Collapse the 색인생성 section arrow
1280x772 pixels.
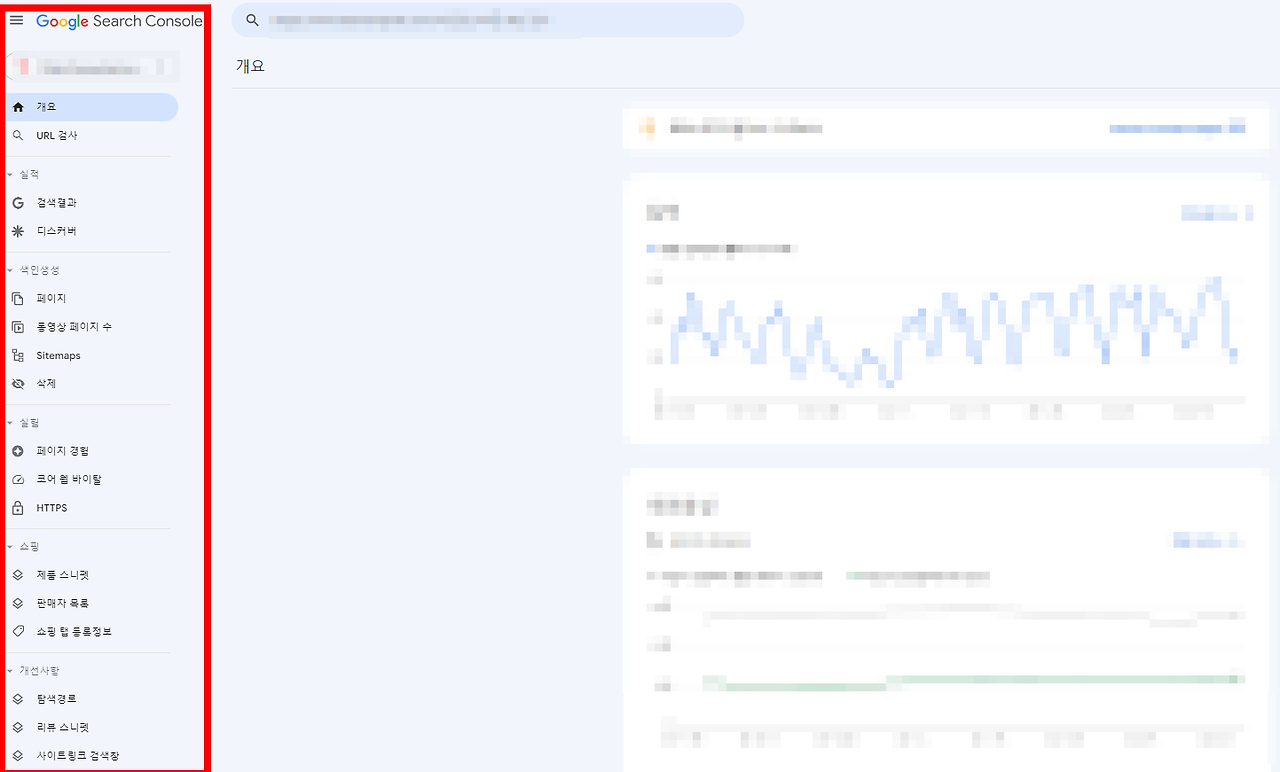[10, 270]
